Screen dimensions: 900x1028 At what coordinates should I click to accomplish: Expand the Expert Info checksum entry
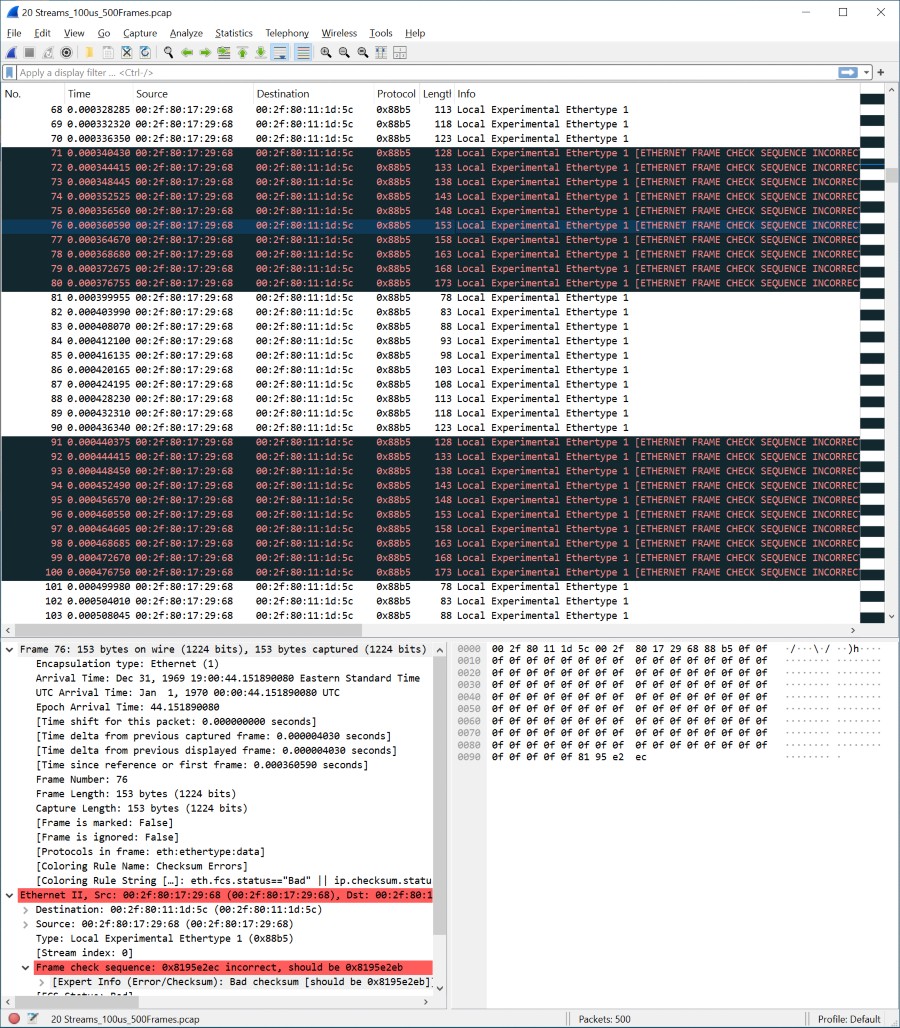42,982
